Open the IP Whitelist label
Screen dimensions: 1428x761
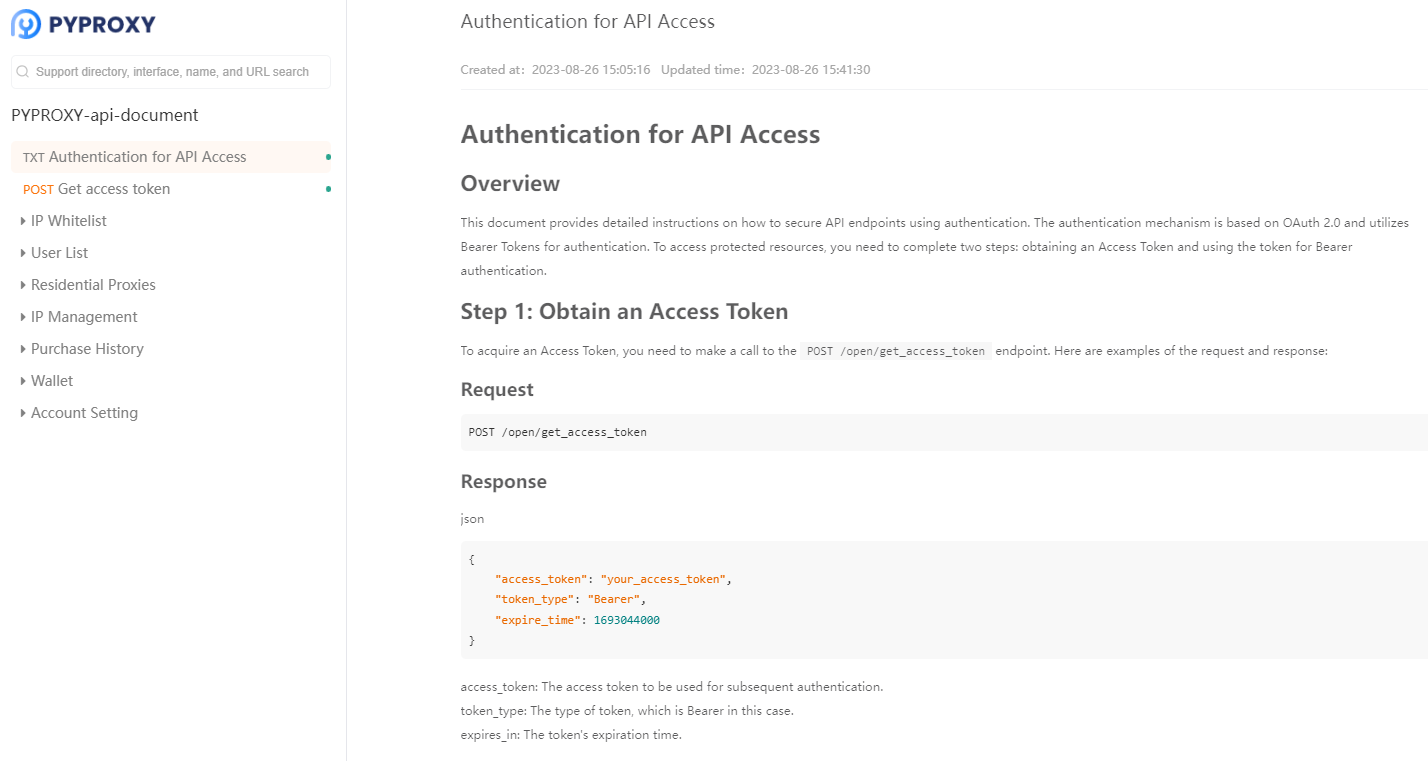coord(69,221)
